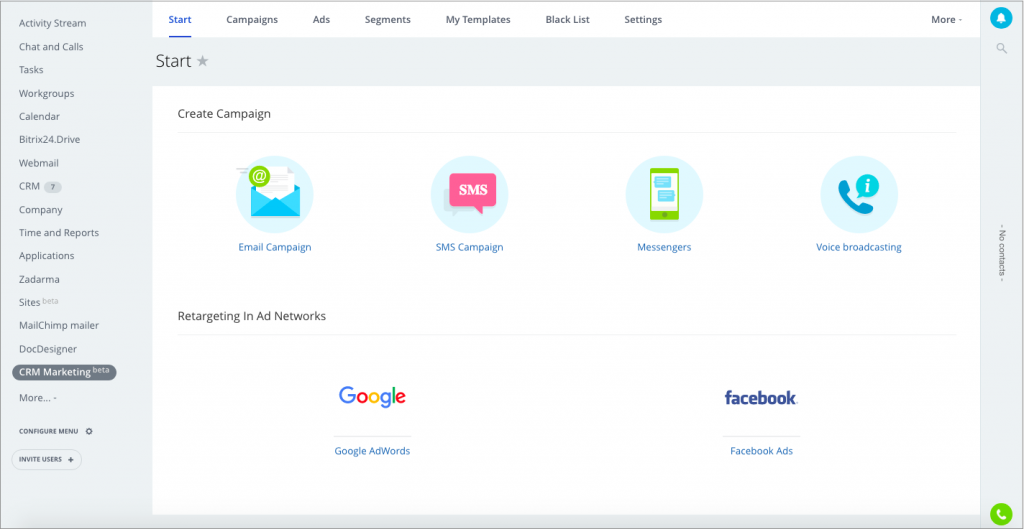Click the search magnifier icon
This screenshot has width=1024, height=529.
[1001, 48]
